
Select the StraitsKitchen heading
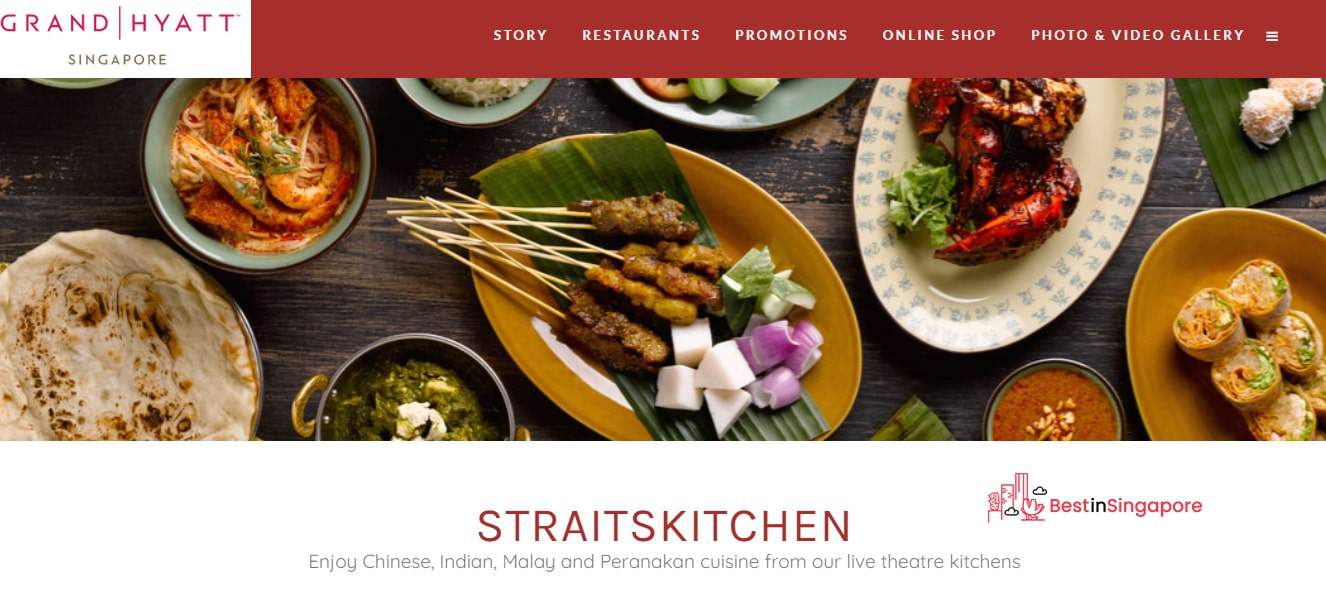(664, 526)
